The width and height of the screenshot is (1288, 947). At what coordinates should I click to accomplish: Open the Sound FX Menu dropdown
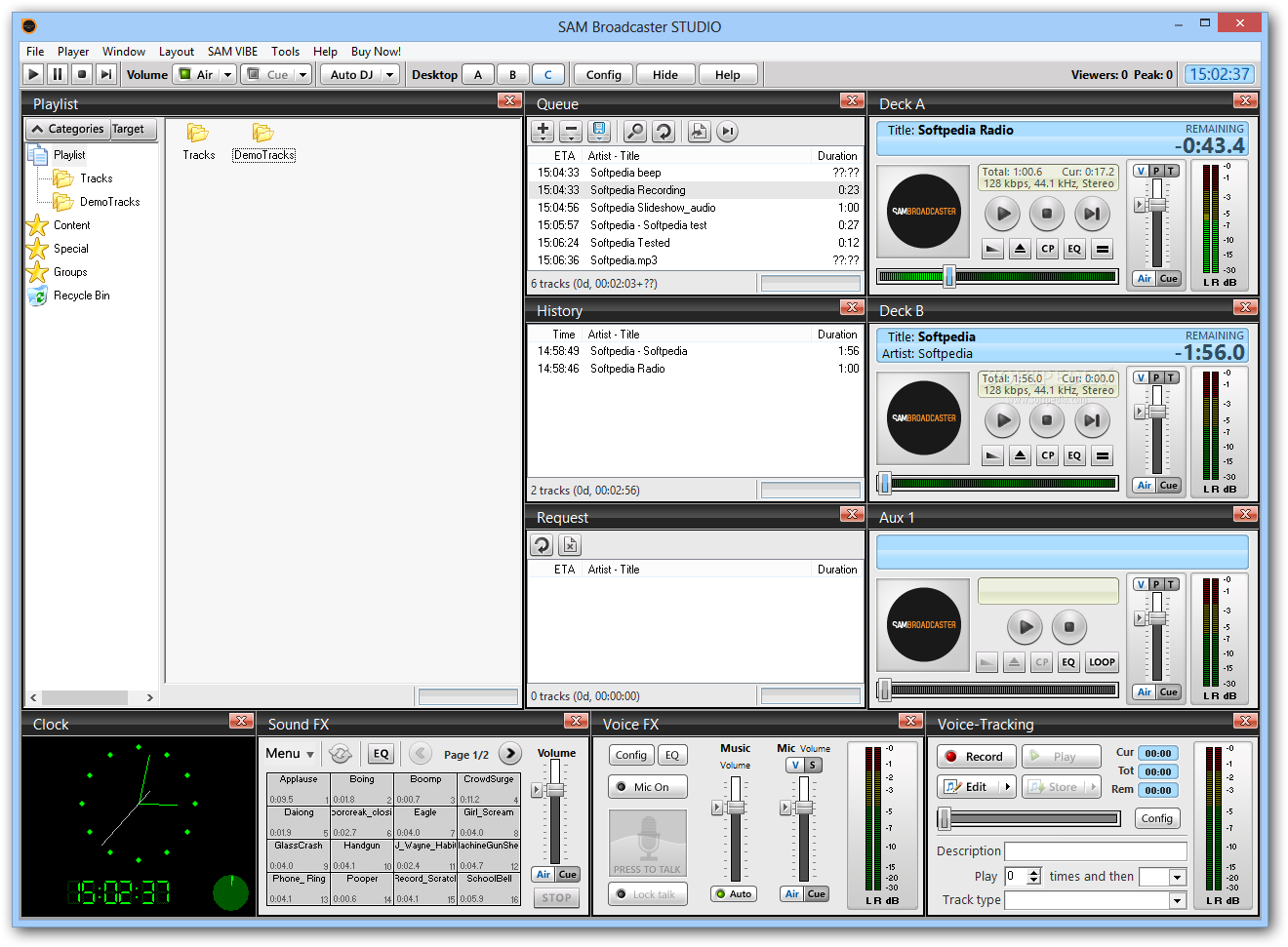pos(291,754)
